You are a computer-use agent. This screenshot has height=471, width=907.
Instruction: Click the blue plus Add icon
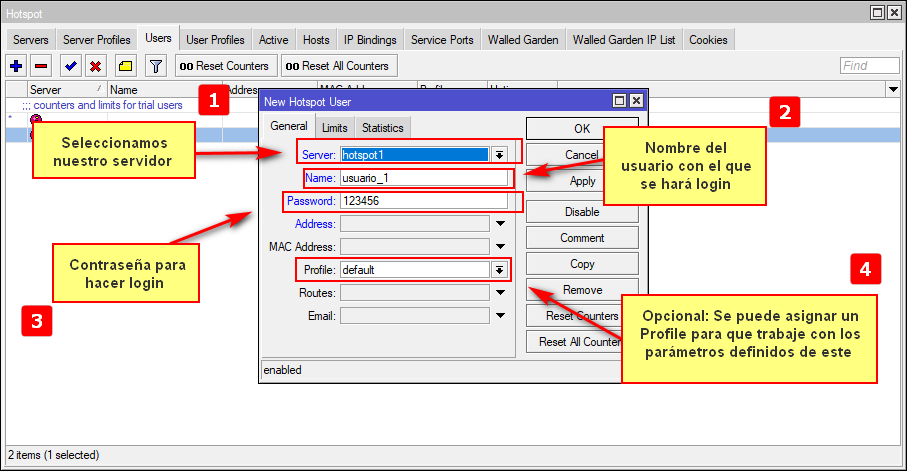[16, 66]
